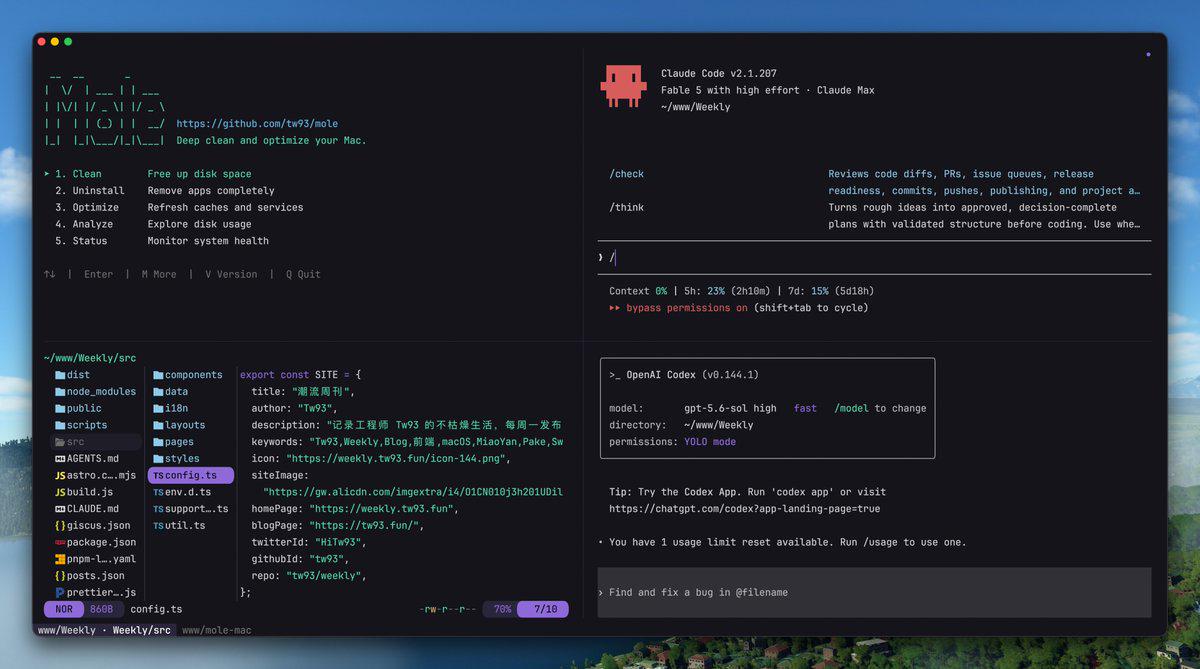Select the components folder icon
The height and width of the screenshot is (669, 1200).
pyautogui.click(x=158, y=375)
